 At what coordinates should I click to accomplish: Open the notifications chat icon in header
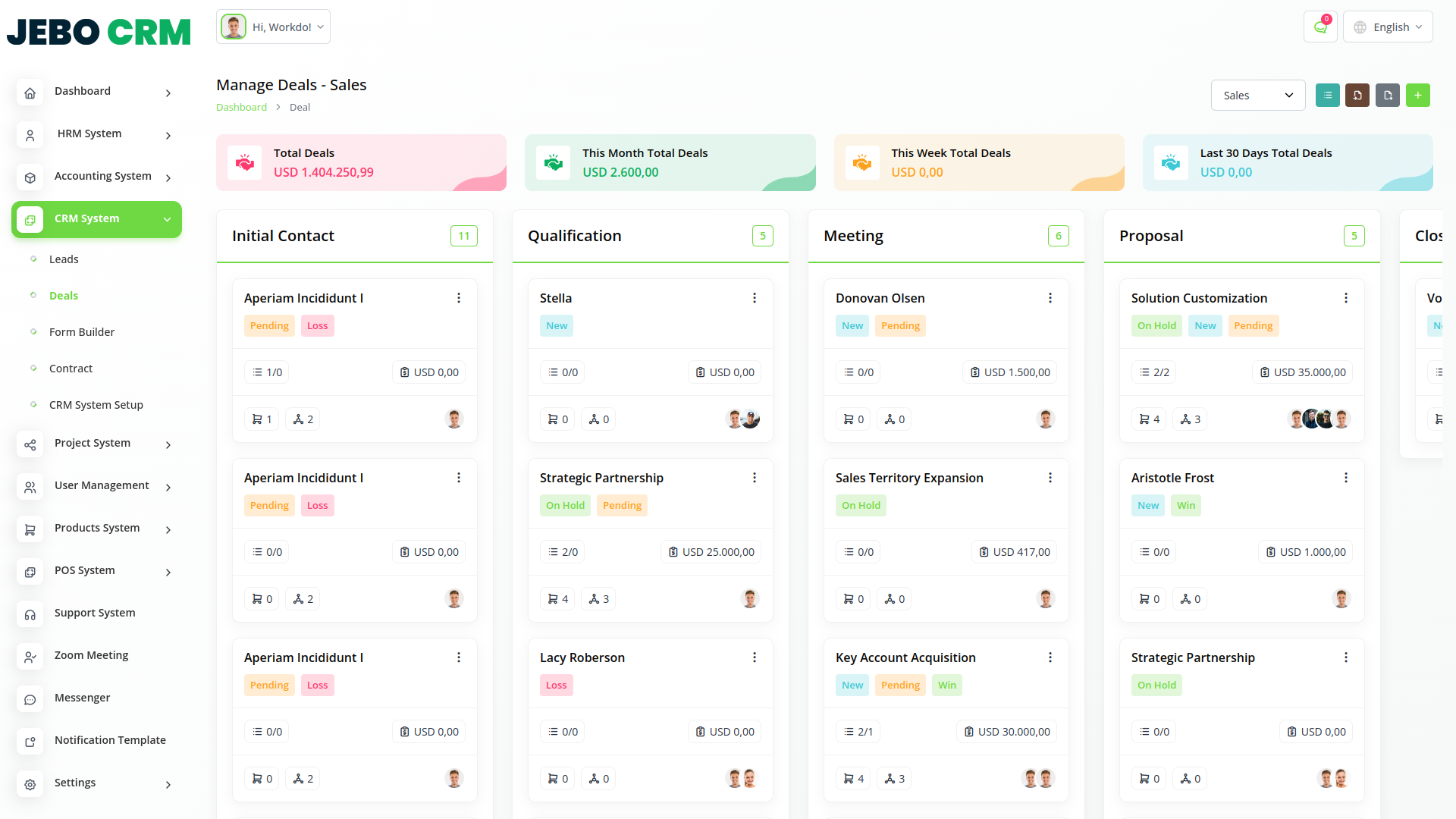pyautogui.click(x=1320, y=27)
